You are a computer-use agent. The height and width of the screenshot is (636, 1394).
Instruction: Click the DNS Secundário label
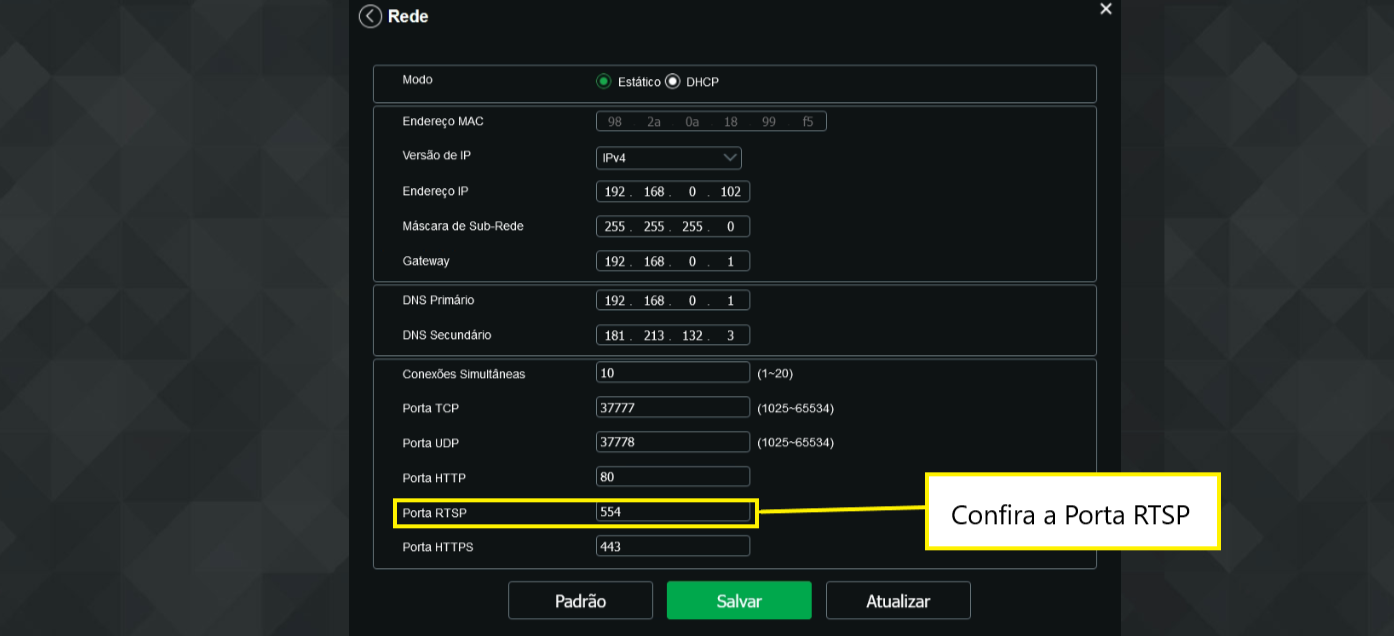tap(447, 335)
